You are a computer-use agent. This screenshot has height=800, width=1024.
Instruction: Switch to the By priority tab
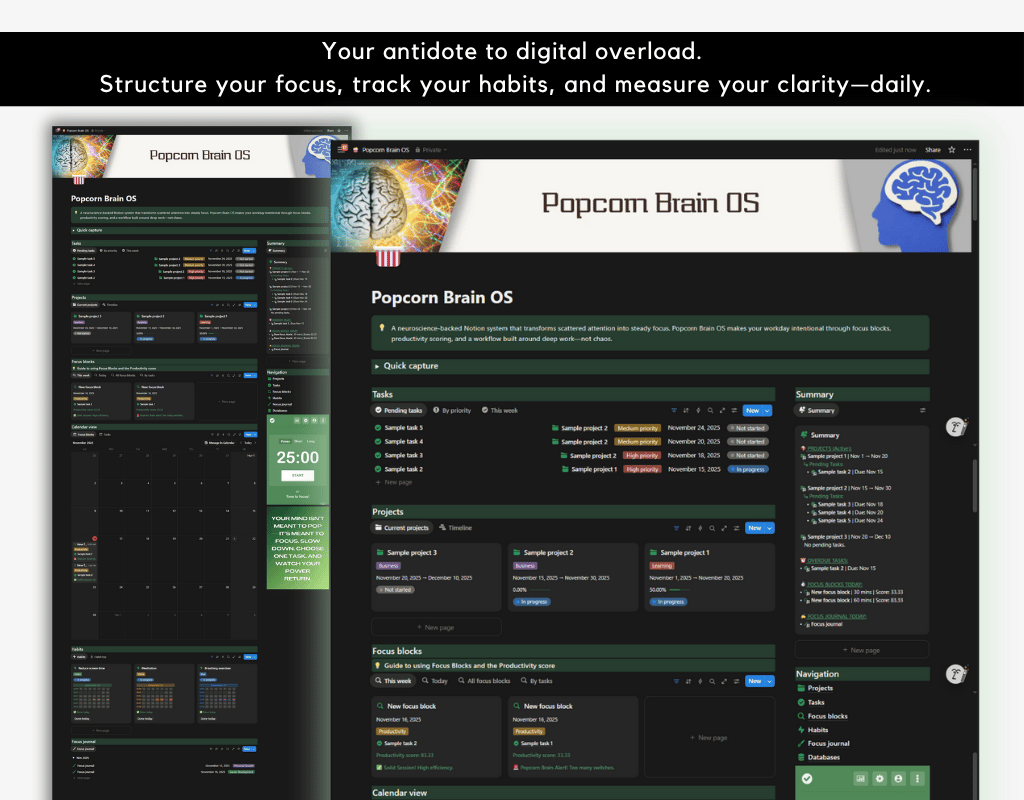(452, 410)
